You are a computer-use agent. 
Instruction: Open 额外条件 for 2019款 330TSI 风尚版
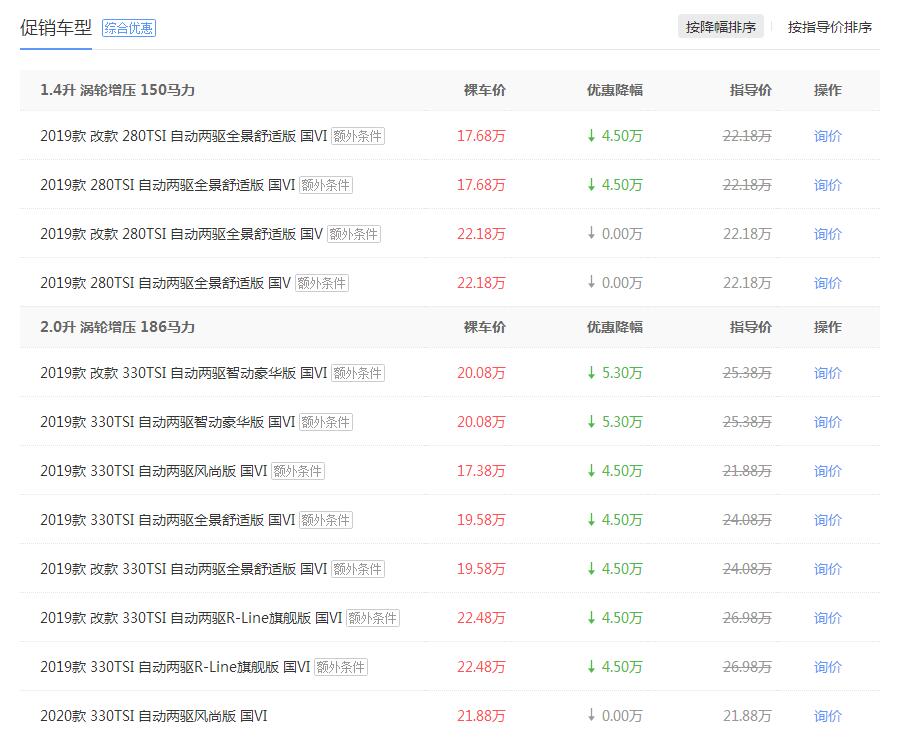click(x=297, y=471)
